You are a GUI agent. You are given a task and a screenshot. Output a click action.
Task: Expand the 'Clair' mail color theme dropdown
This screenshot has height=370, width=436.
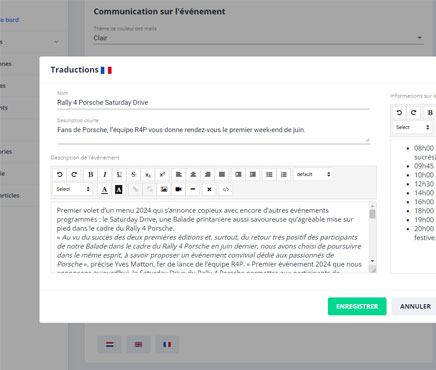[259, 38]
